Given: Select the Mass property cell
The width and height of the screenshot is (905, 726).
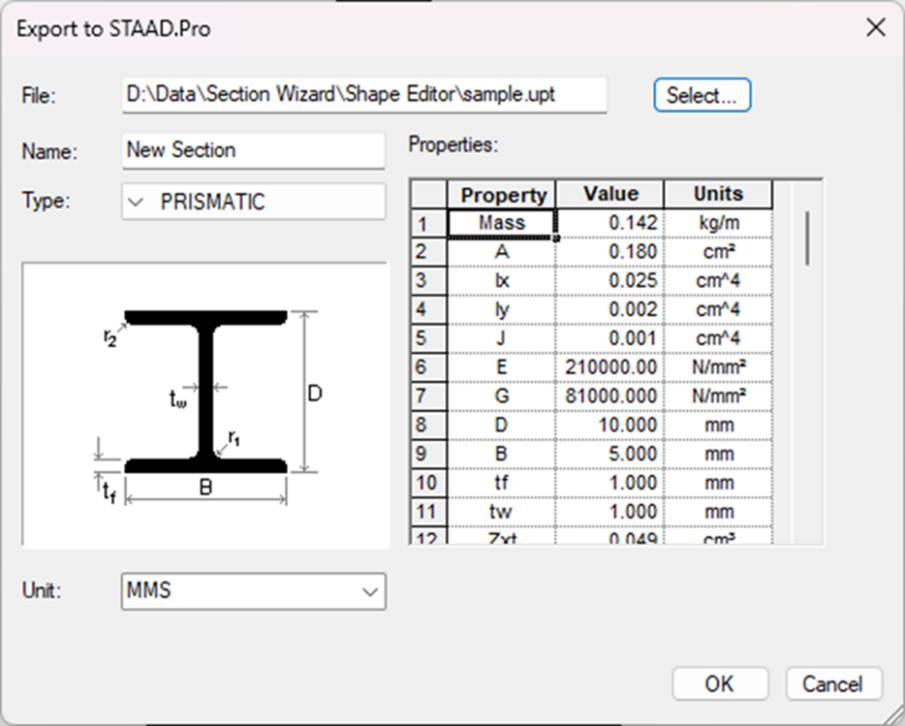Looking at the screenshot, I should [x=502, y=223].
